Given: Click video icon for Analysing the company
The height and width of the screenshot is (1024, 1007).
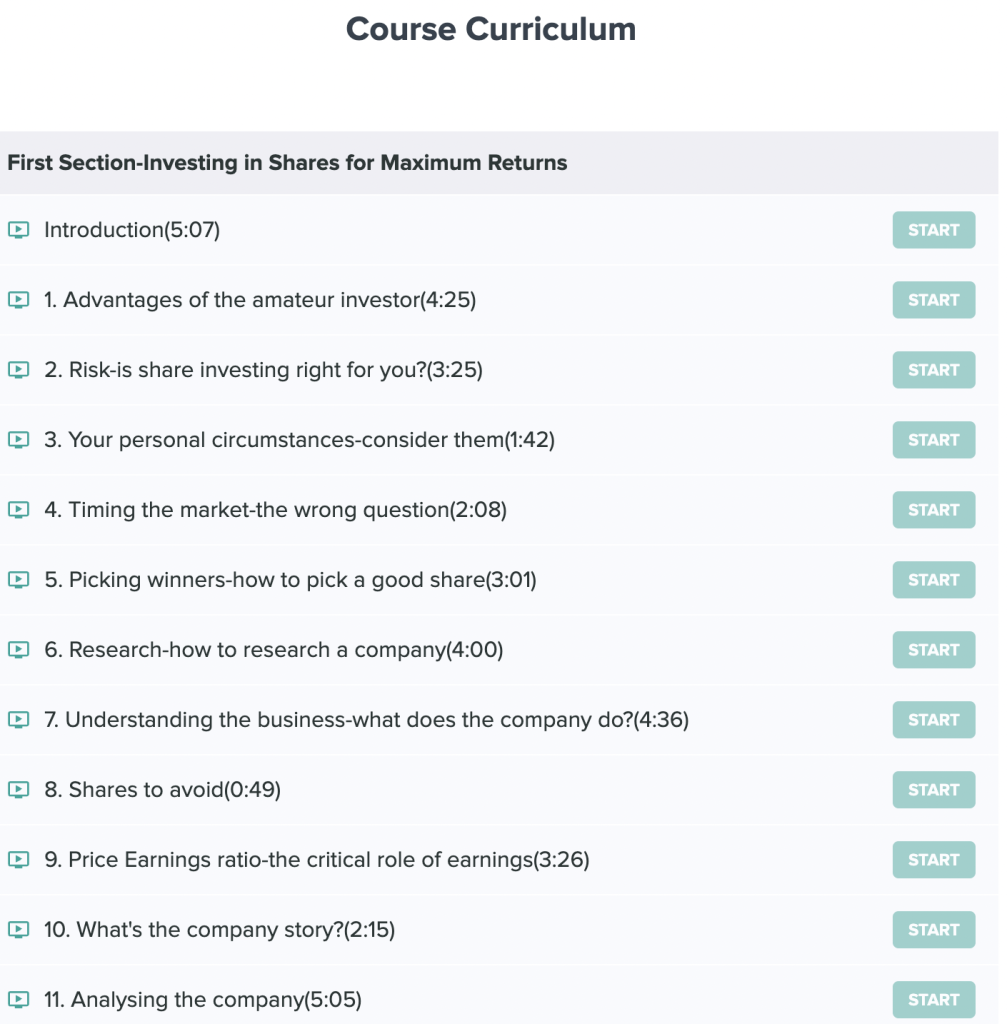Looking at the screenshot, I should 18,999.
